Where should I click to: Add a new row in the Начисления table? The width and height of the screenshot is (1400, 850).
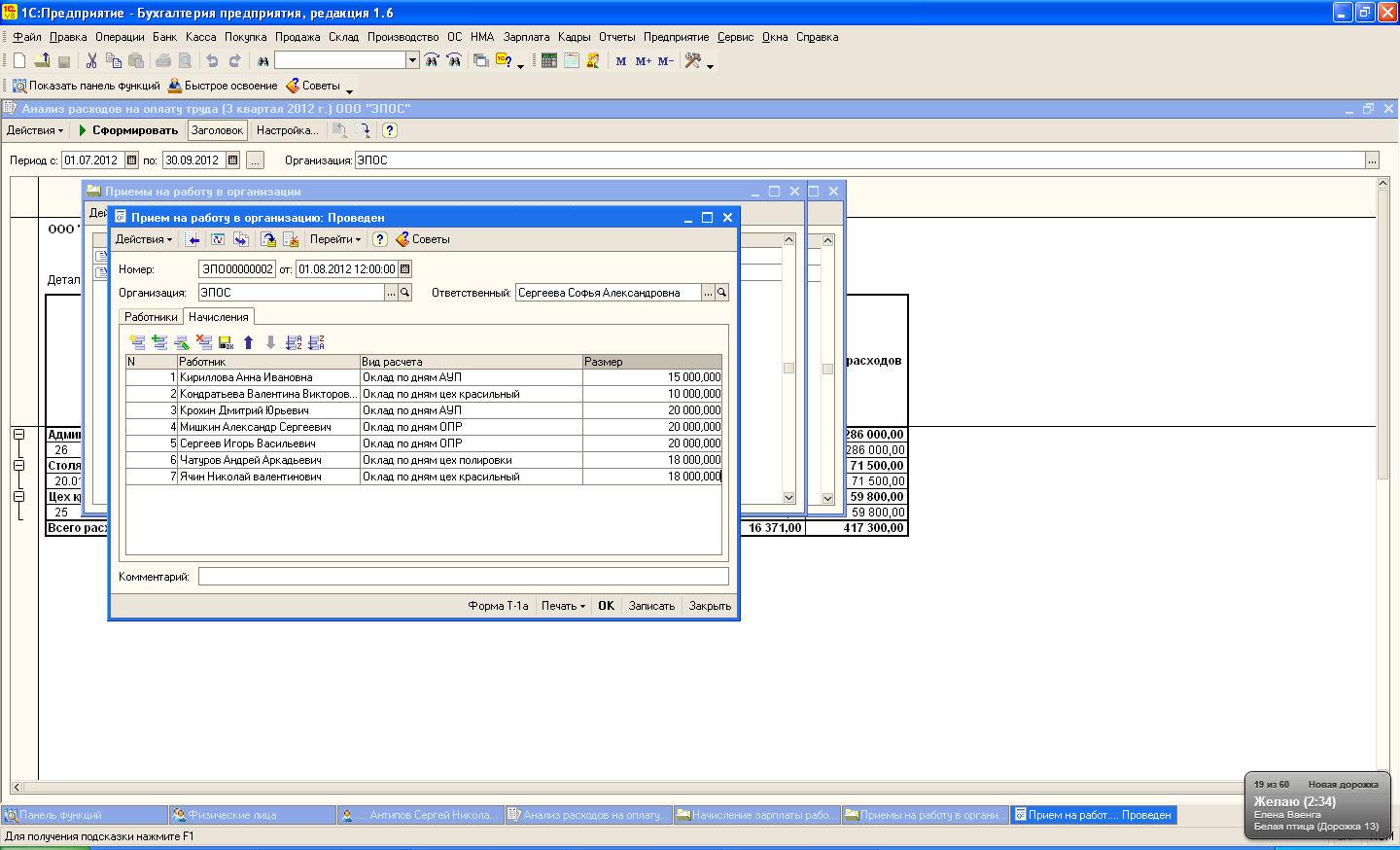[x=137, y=342]
